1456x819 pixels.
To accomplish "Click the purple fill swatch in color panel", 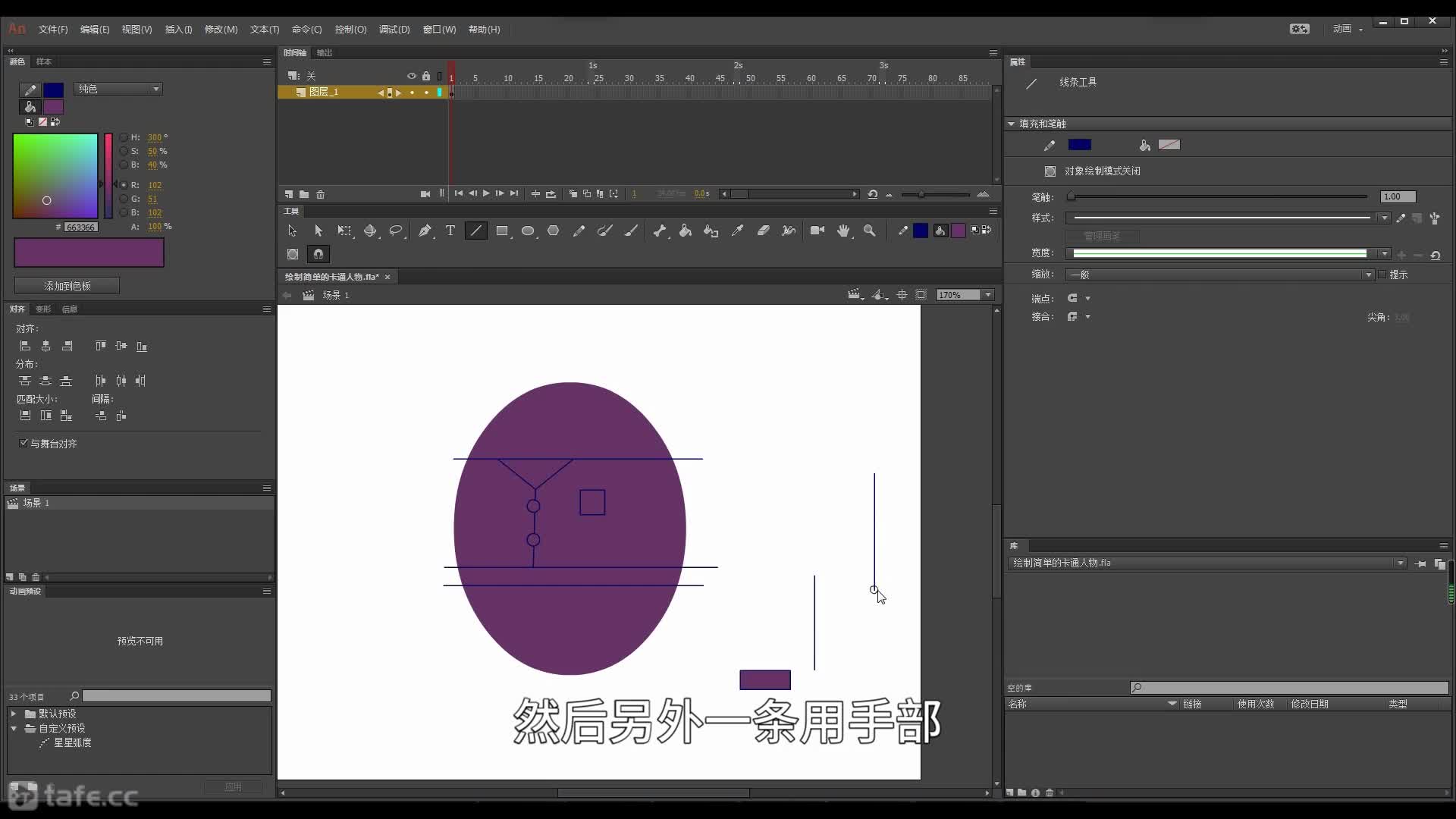I will point(53,107).
